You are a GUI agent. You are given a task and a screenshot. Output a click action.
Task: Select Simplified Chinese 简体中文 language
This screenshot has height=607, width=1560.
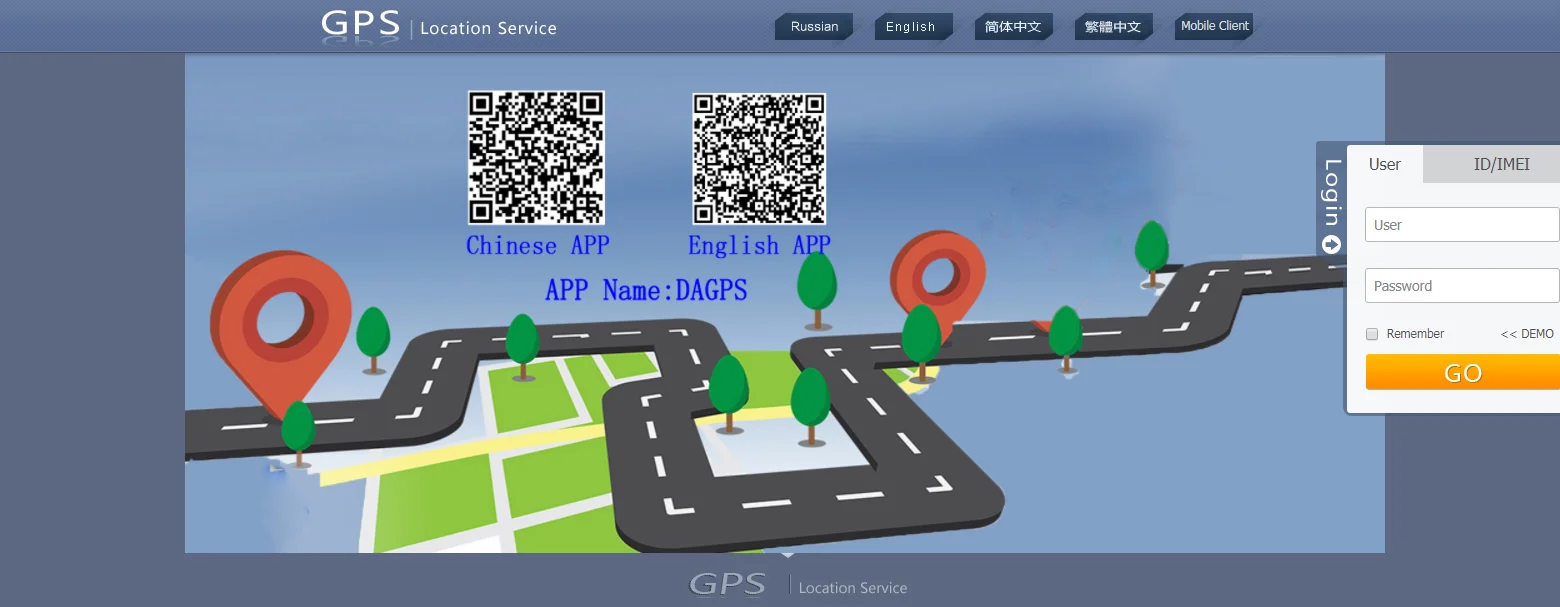tap(1013, 27)
